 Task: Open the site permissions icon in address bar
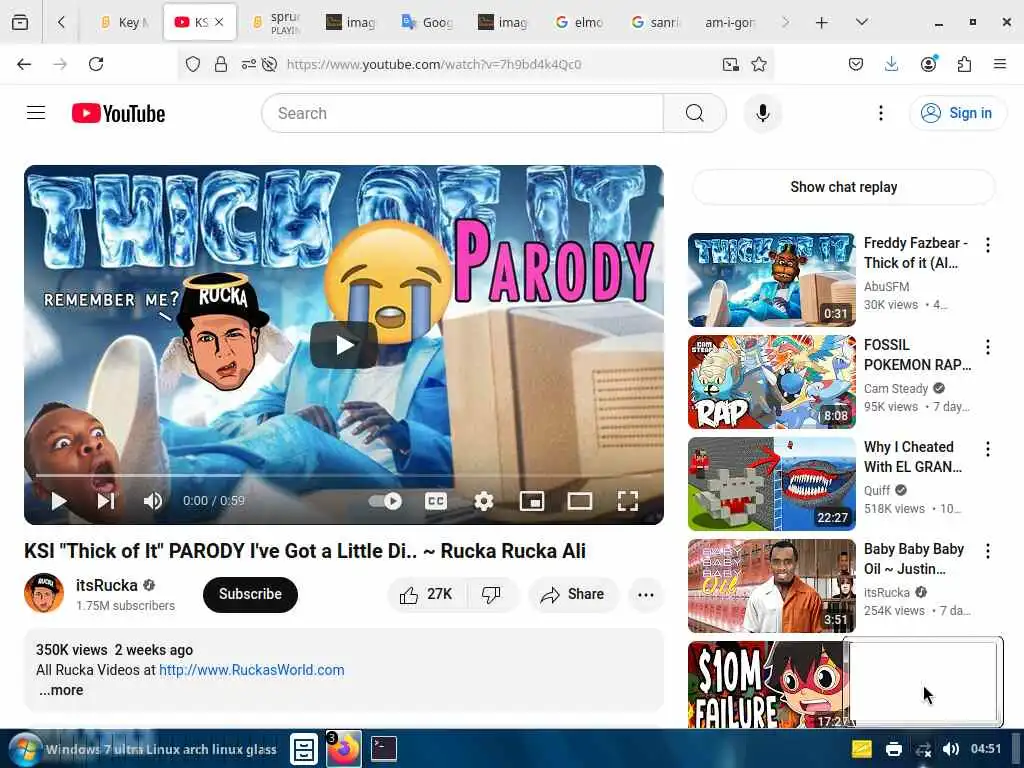(x=249, y=64)
